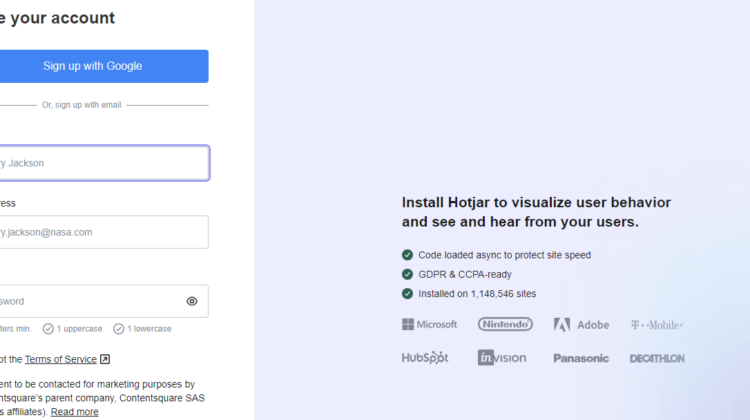Click the checkmark beside GDPR & CCPA-ready
The image size is (750, 420).
tap(407, 274)
